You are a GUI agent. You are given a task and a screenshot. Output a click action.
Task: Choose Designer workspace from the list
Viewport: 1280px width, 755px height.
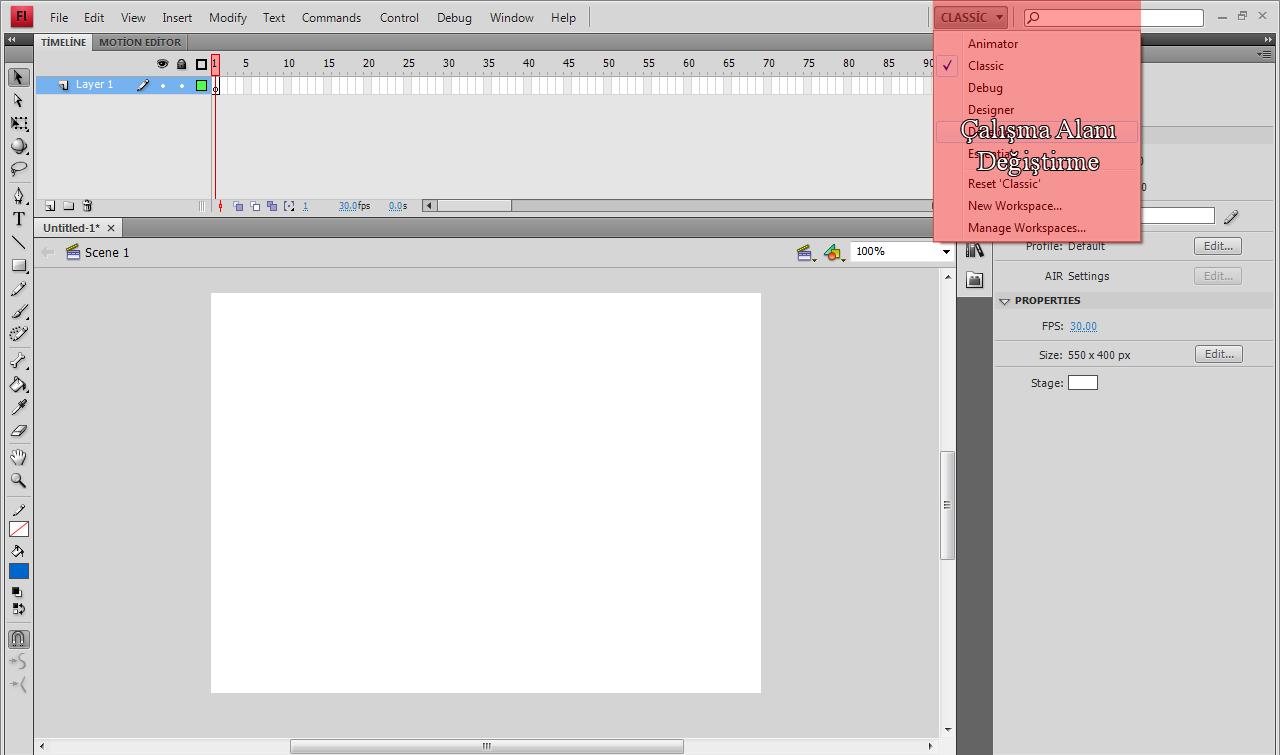991,110
